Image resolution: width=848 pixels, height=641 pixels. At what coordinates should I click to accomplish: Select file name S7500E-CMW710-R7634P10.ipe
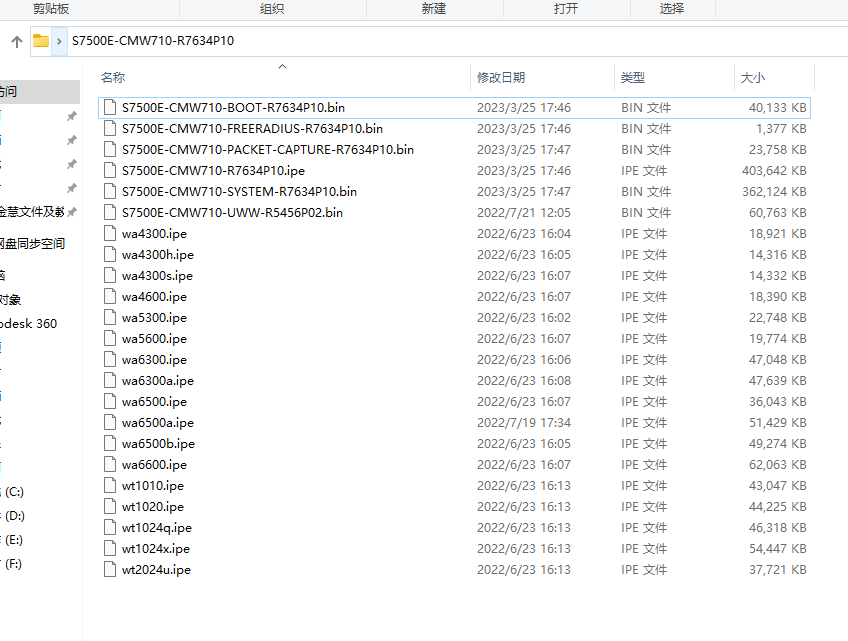tap(213, 171)
